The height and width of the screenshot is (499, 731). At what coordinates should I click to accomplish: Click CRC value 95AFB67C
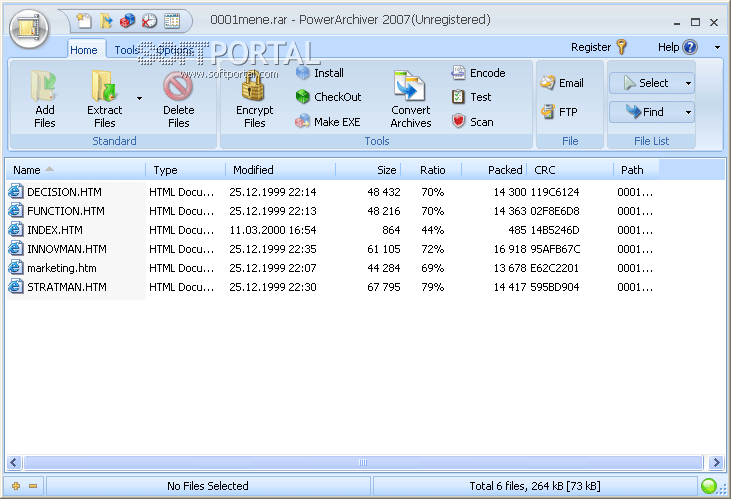coord(555,249)
